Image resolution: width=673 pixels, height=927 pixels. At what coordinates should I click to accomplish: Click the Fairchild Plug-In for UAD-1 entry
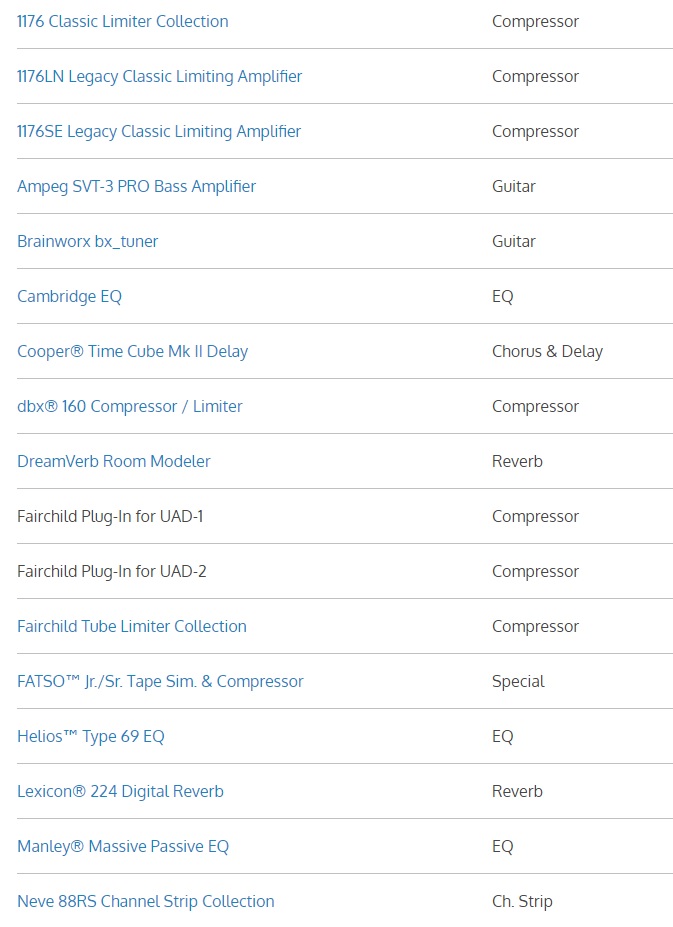tap(110, 516)
